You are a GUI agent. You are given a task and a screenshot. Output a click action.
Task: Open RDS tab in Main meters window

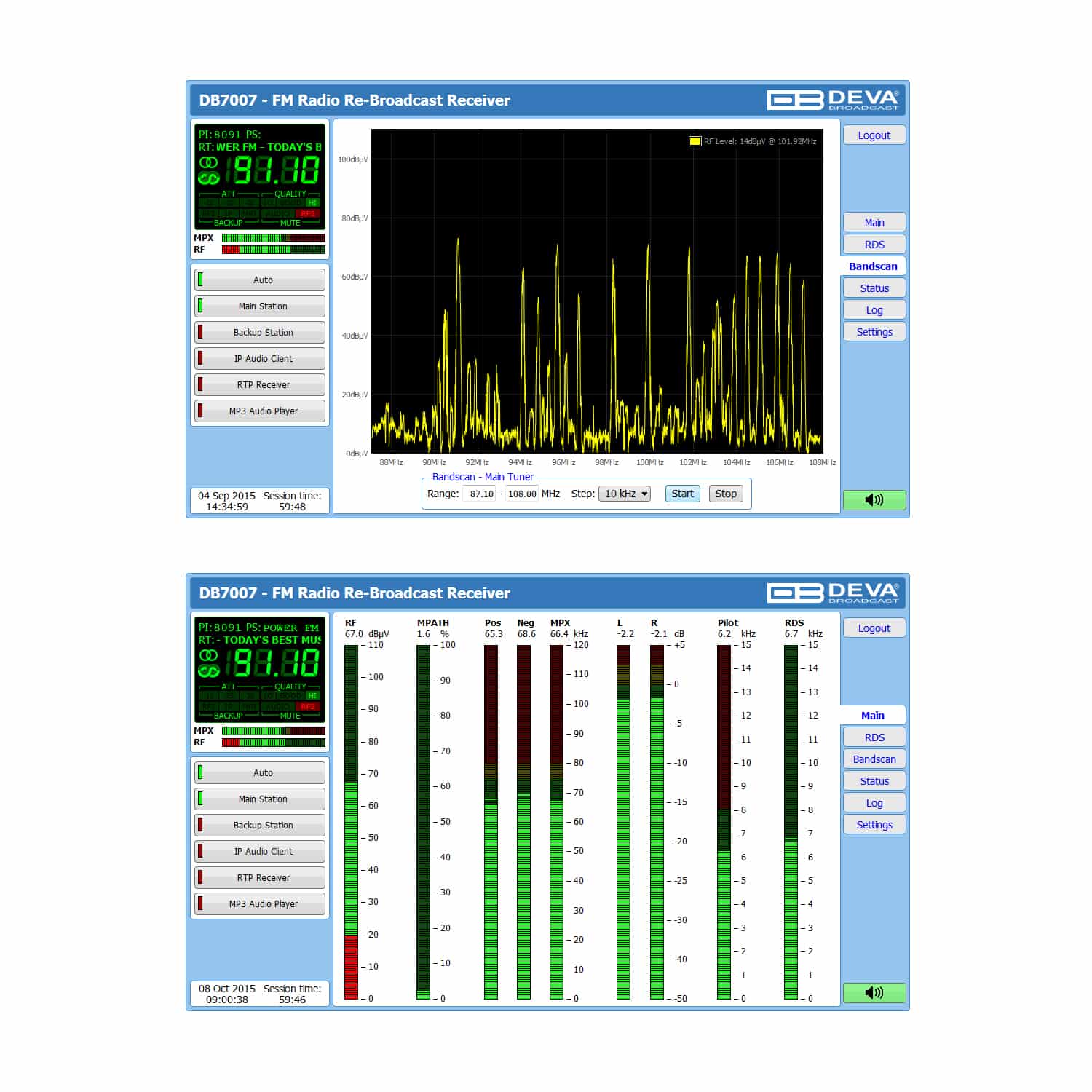pos(874,737)
